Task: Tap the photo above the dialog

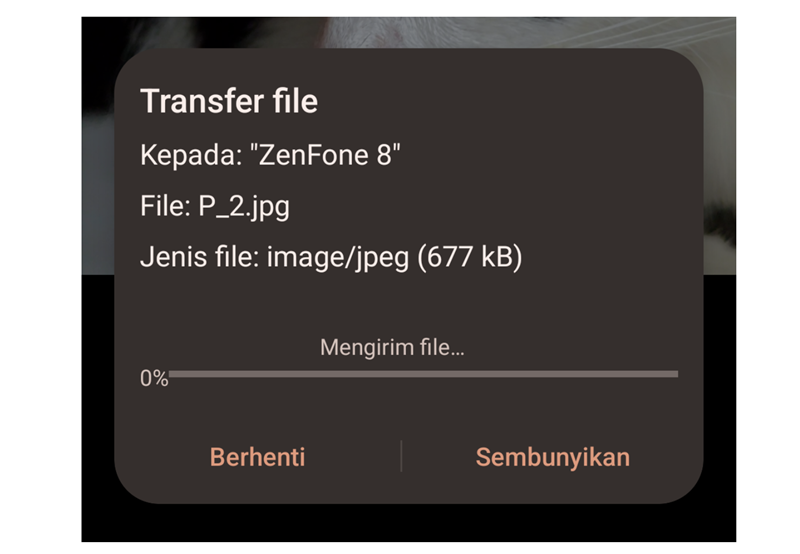Action: pos(400,32)
